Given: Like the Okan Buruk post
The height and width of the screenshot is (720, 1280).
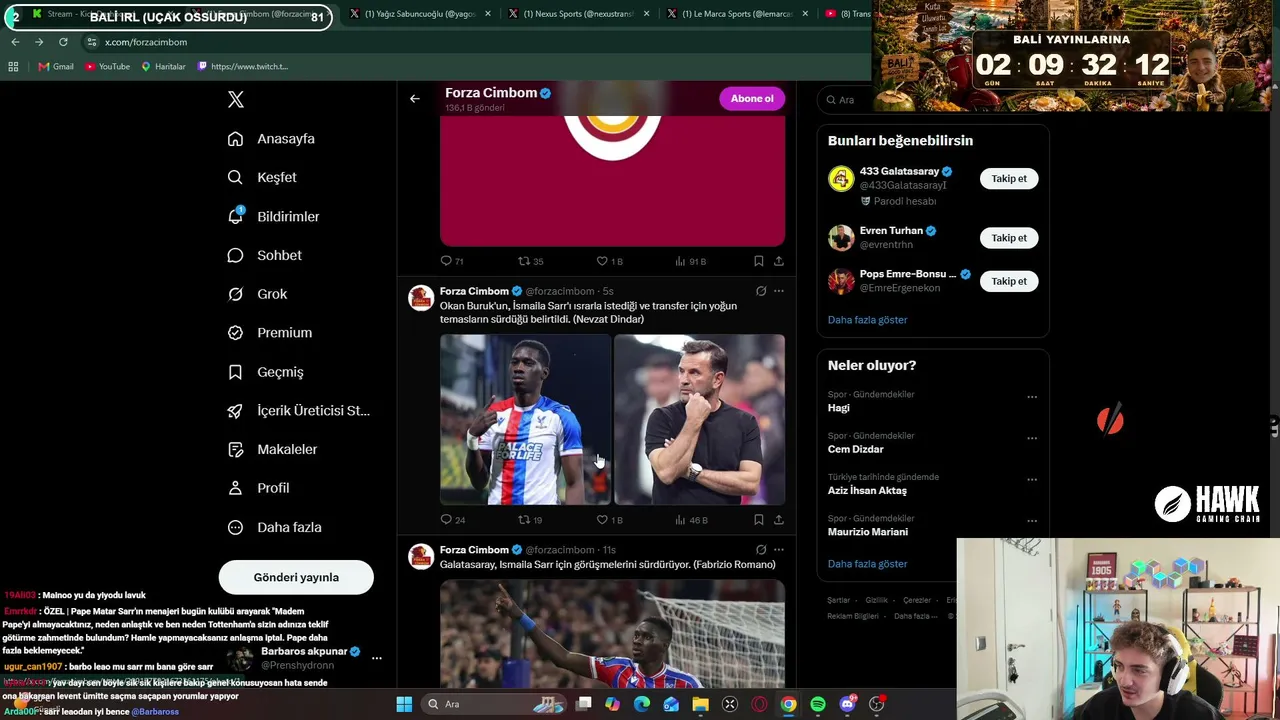Looking at the screenshot, I should pos(609,520).
